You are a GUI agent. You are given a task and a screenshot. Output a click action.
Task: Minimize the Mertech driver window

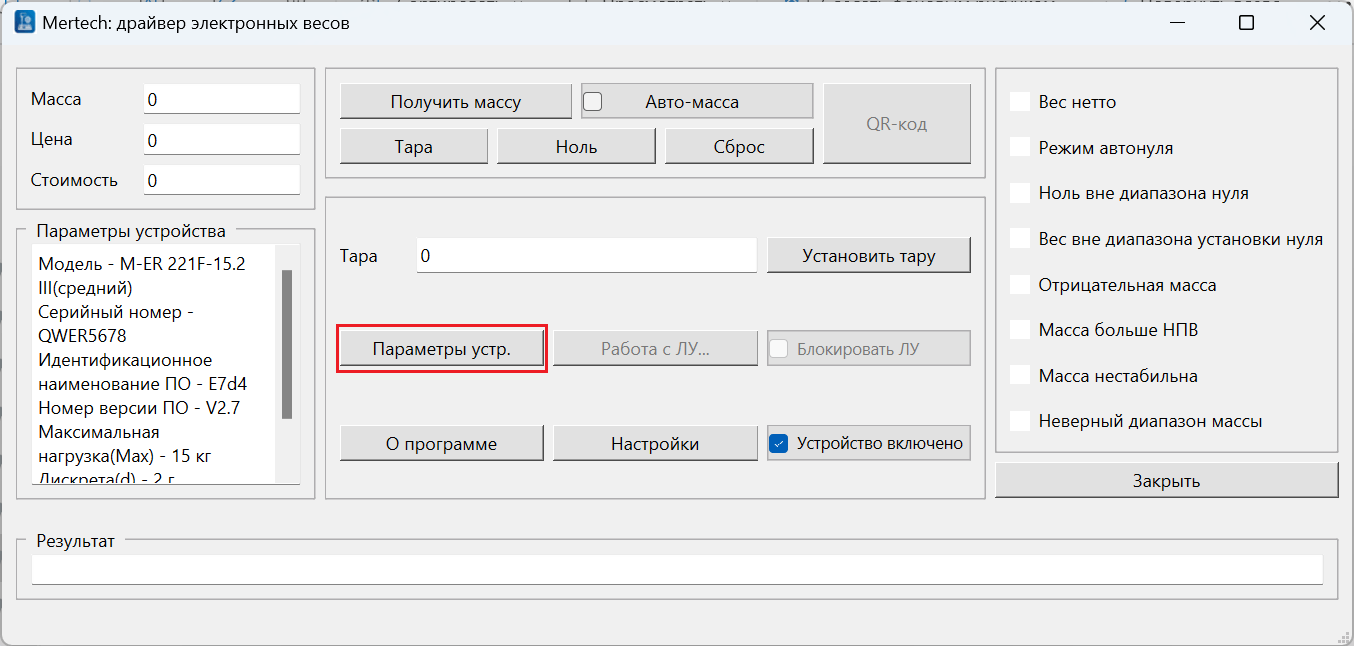coord(1176,23)
